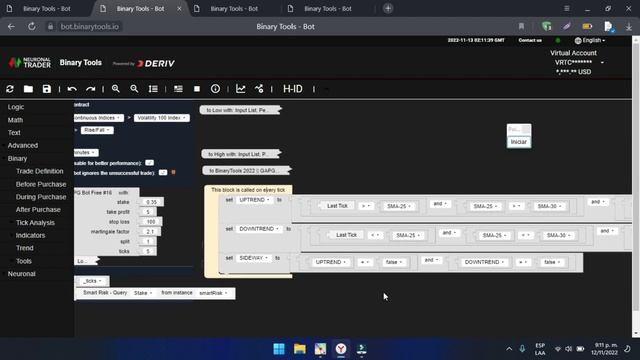
Task: Open the Rise/Fall dropdown
Action: pyautogui.click(x=97, y=130)
